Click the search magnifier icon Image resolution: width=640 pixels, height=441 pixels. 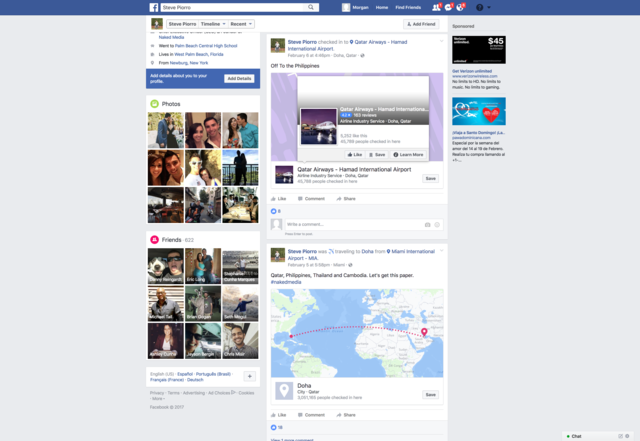click(311, 7)
